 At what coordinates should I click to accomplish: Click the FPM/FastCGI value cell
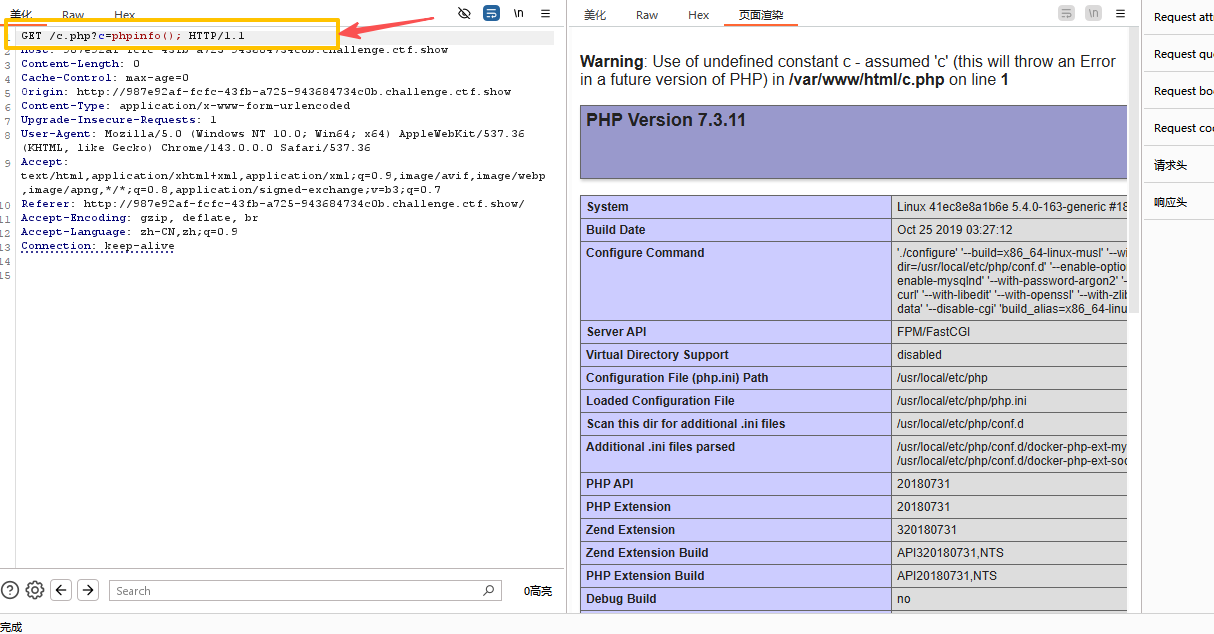(1009, 332)
